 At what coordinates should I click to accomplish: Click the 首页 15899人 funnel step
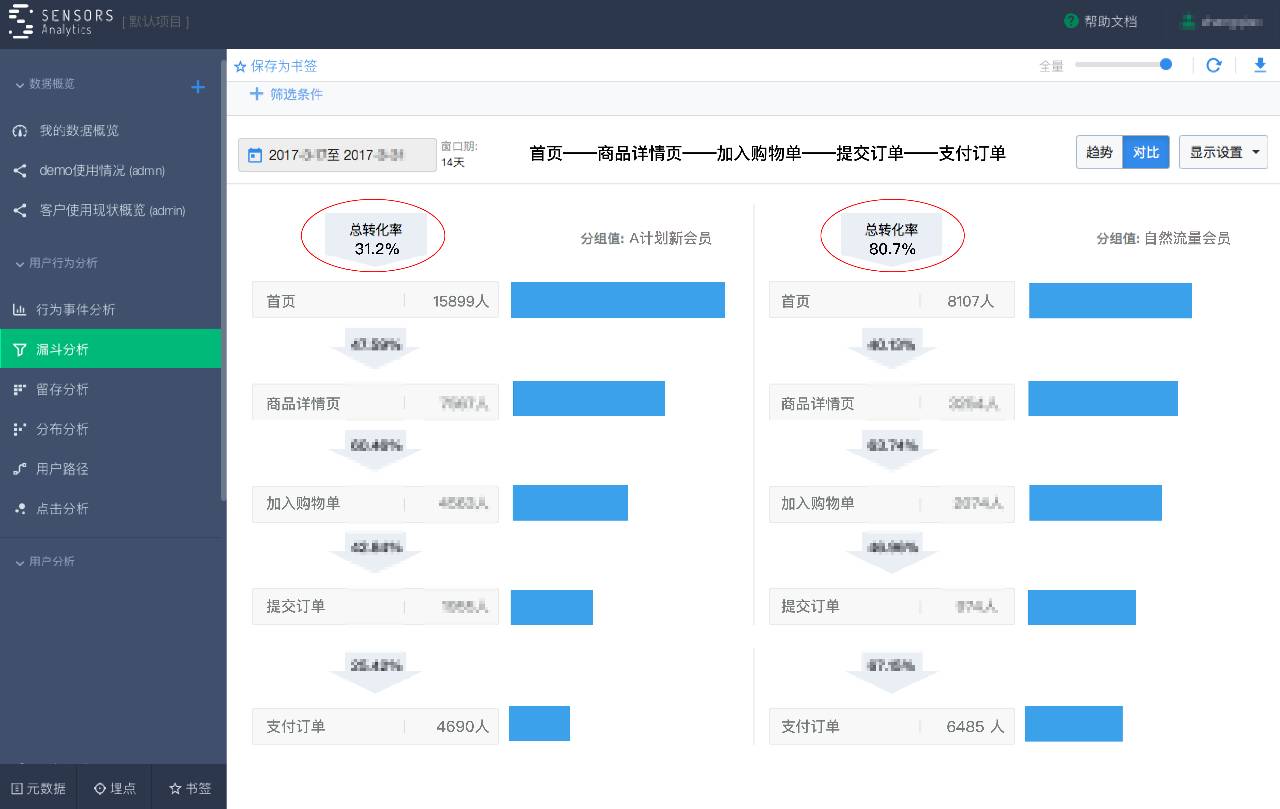click(375, 301)
